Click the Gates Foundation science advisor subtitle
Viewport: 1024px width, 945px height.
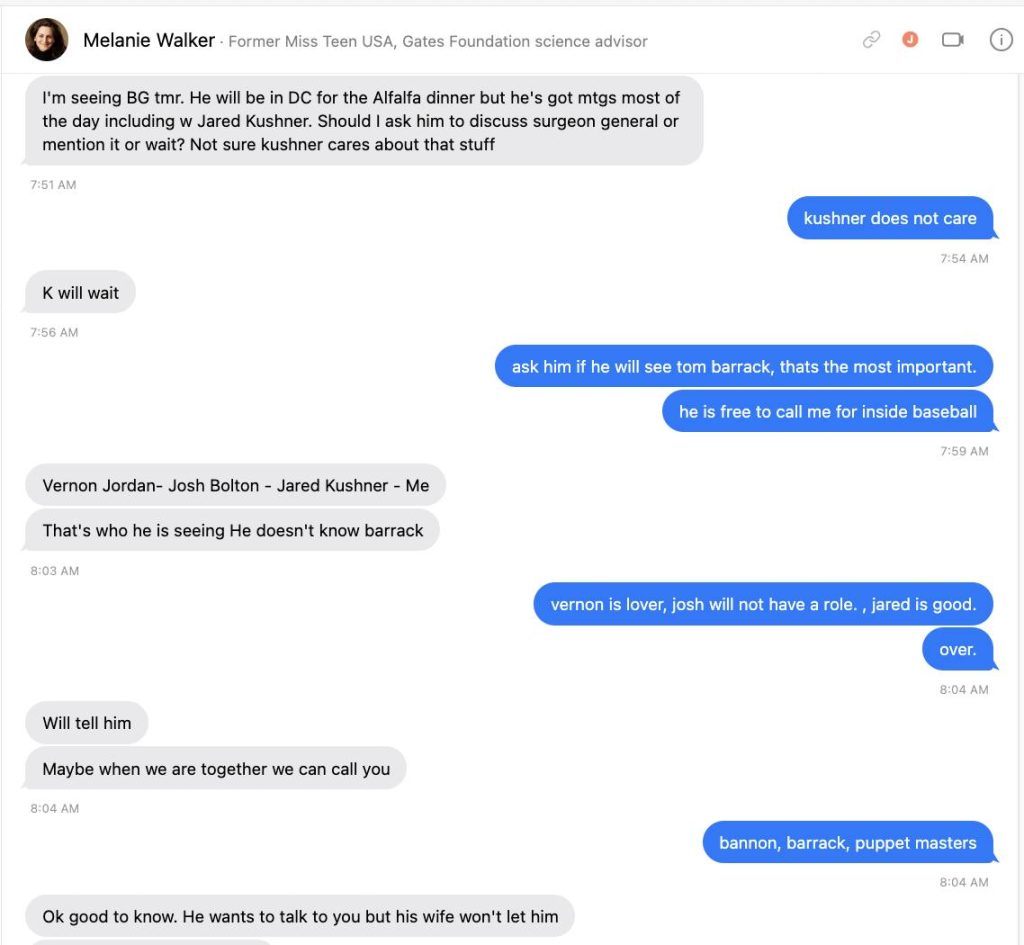(438, 42)
